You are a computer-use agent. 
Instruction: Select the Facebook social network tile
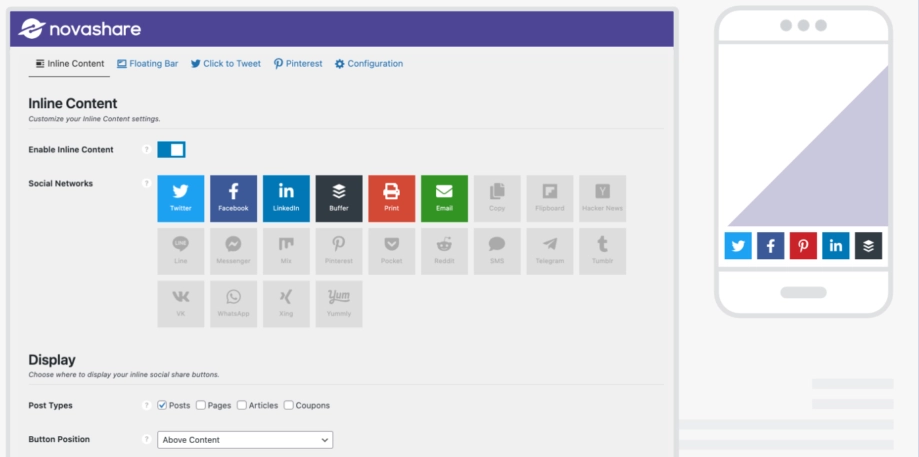pyautogui.click(x=233, y=199)
